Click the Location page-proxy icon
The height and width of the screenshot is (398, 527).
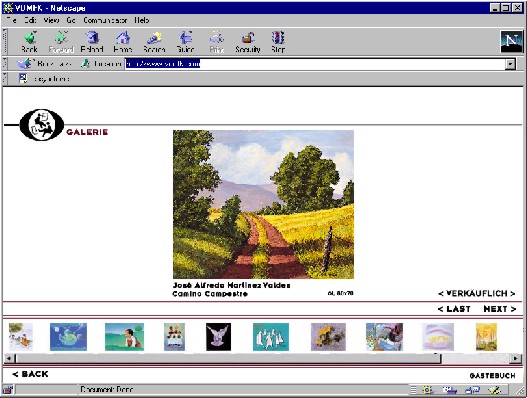coord(86,63)
